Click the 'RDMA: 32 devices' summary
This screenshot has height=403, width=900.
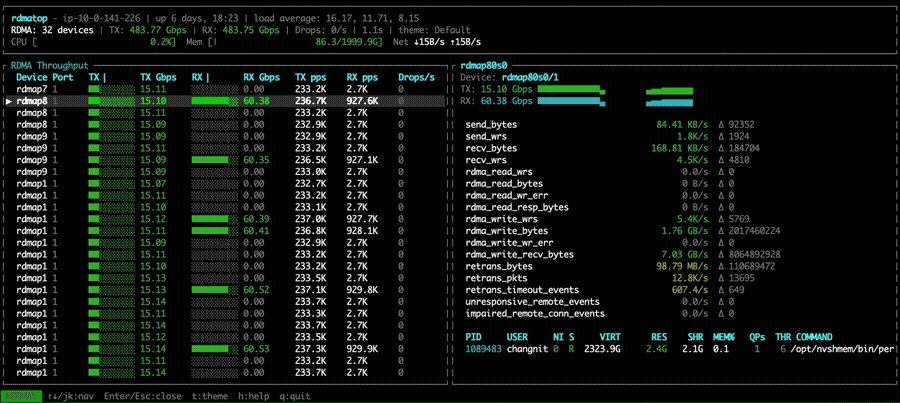(x=52, y=30)
